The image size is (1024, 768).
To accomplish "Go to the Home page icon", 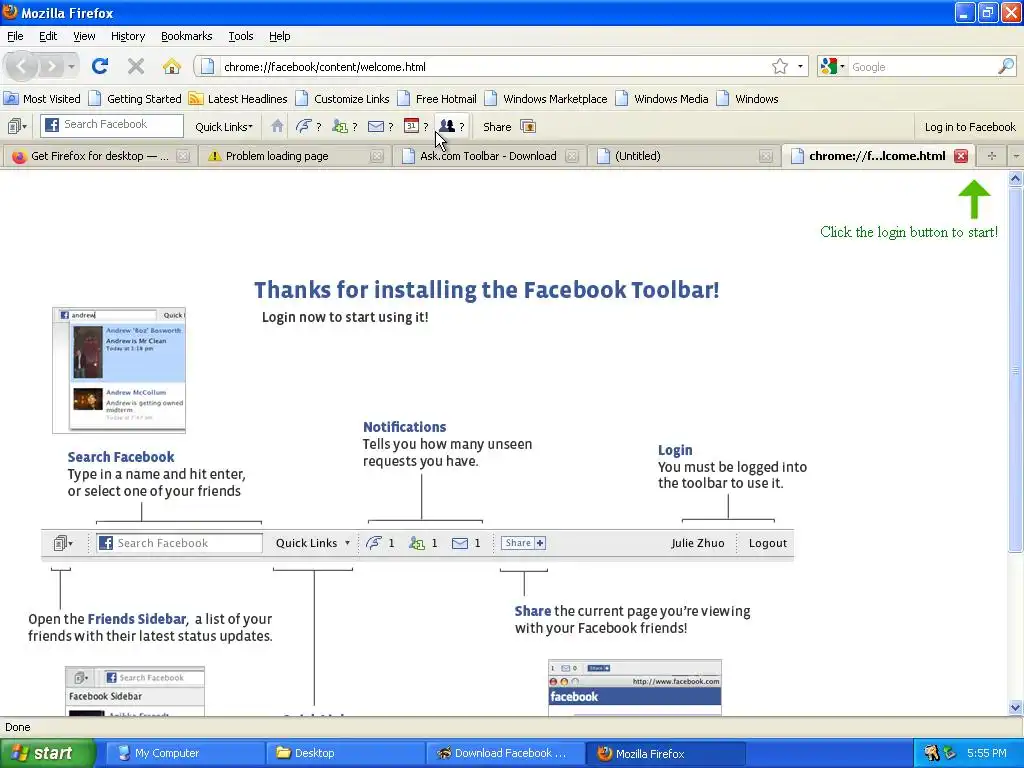I will 172,66.
